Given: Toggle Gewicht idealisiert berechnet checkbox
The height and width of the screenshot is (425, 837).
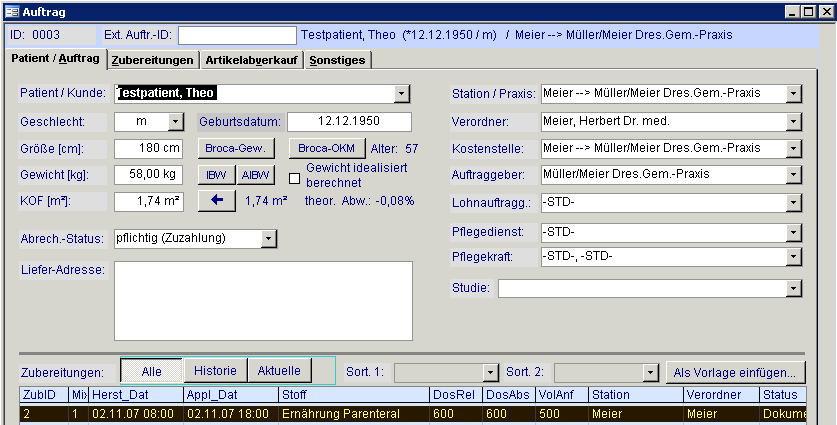Looking at the screenshot, I should point(294,178).
